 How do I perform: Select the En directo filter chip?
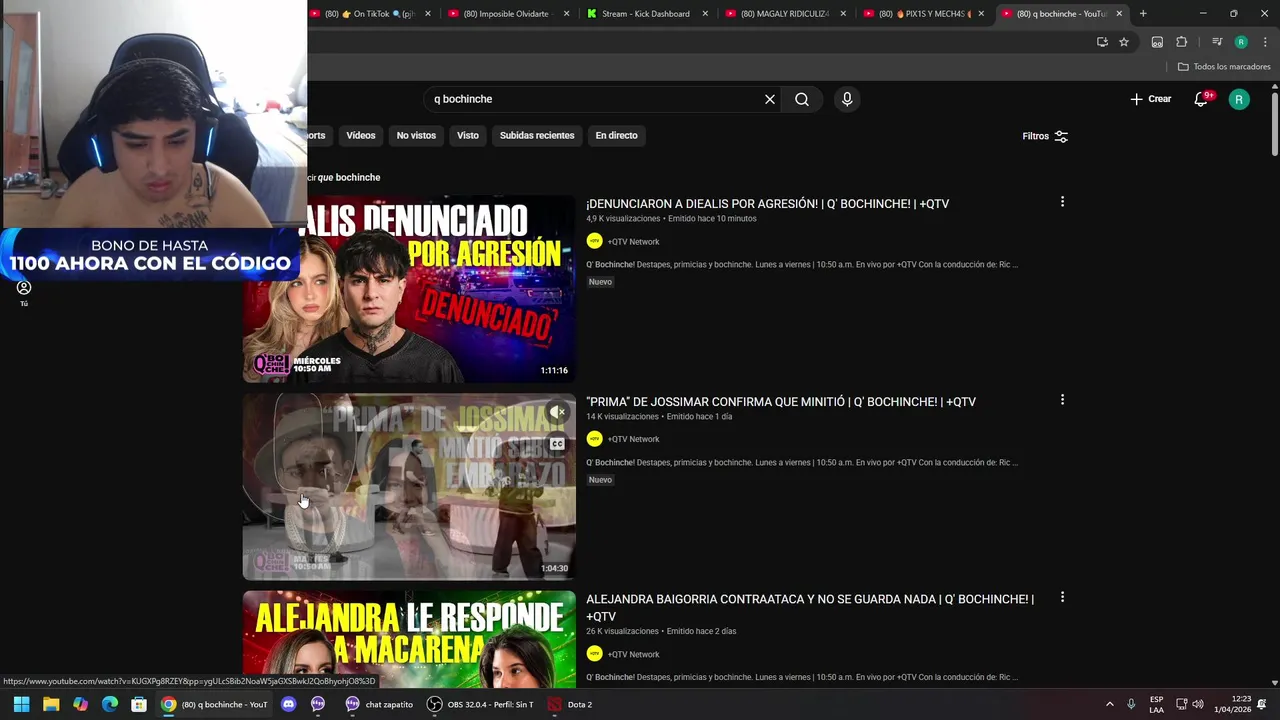(x=616, y=135)
